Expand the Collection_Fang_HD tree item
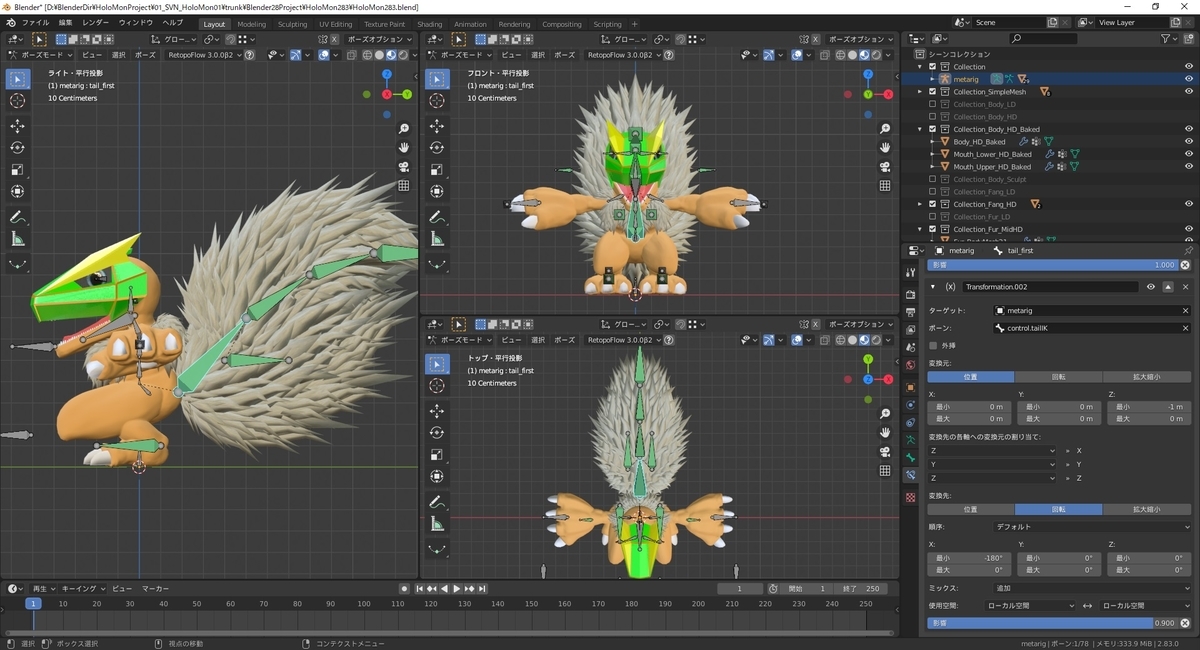The image size is (1200, 650). (x=921, y=204)
